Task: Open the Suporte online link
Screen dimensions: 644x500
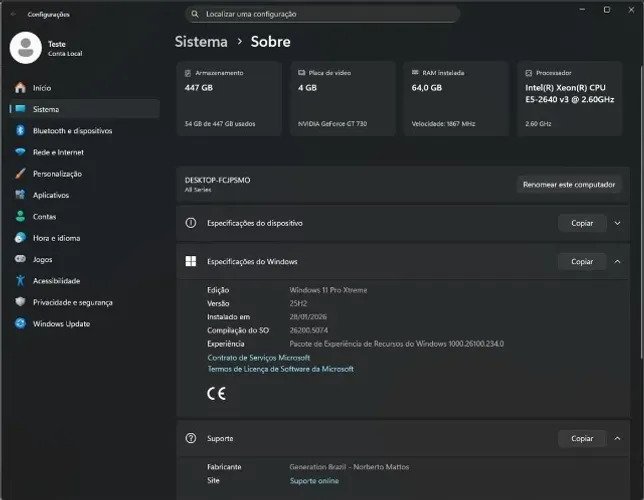Action: [x=314, y=481]
